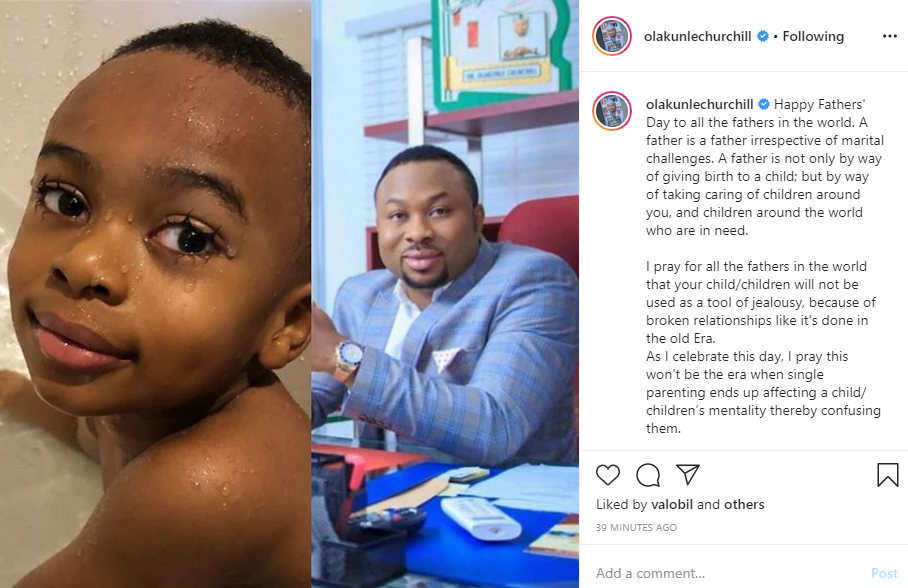
Task: Share post using paper plane icon
Action: [x=688, y=474]
